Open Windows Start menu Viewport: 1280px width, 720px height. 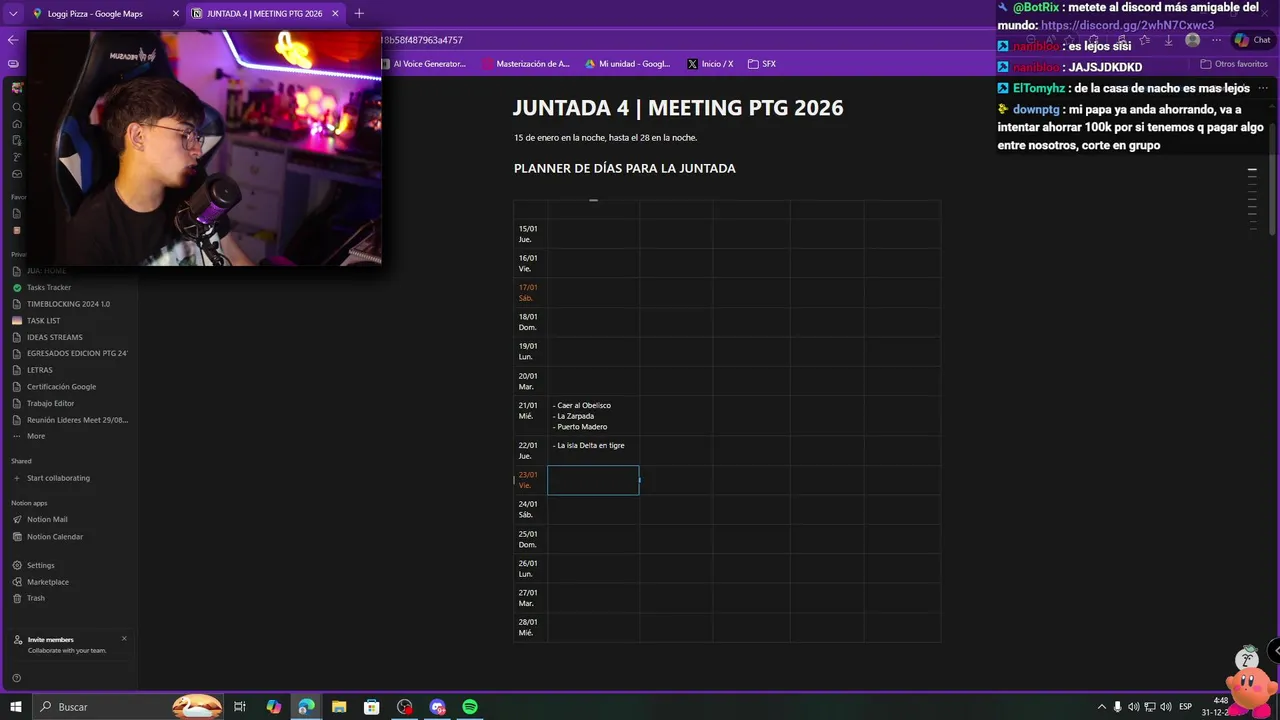tap(16, 707)
